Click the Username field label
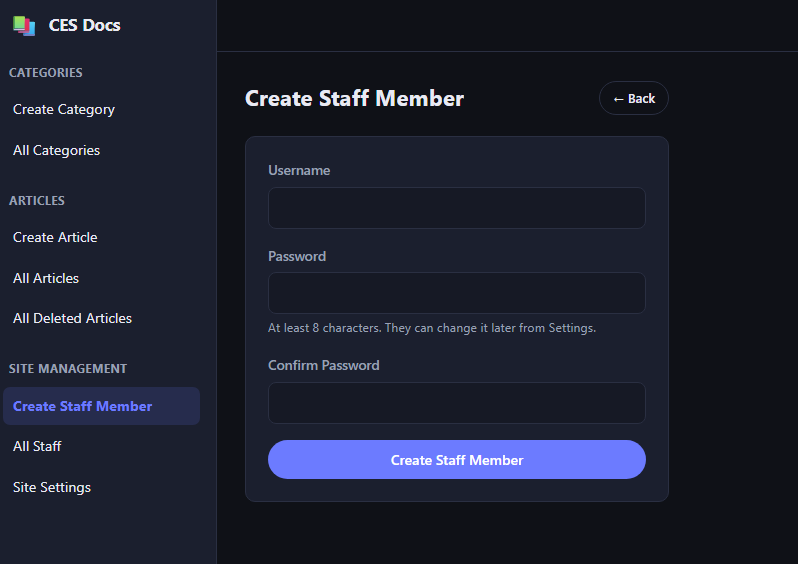 [299, 171]
